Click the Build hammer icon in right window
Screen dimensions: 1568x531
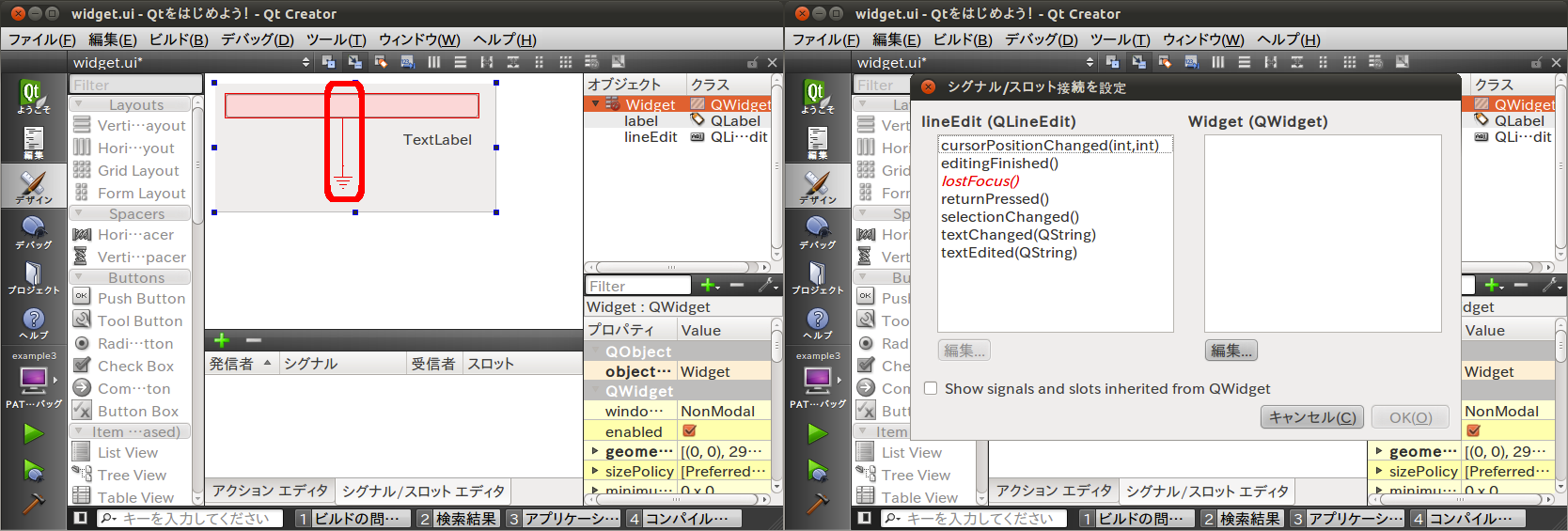tap(817, 505)
